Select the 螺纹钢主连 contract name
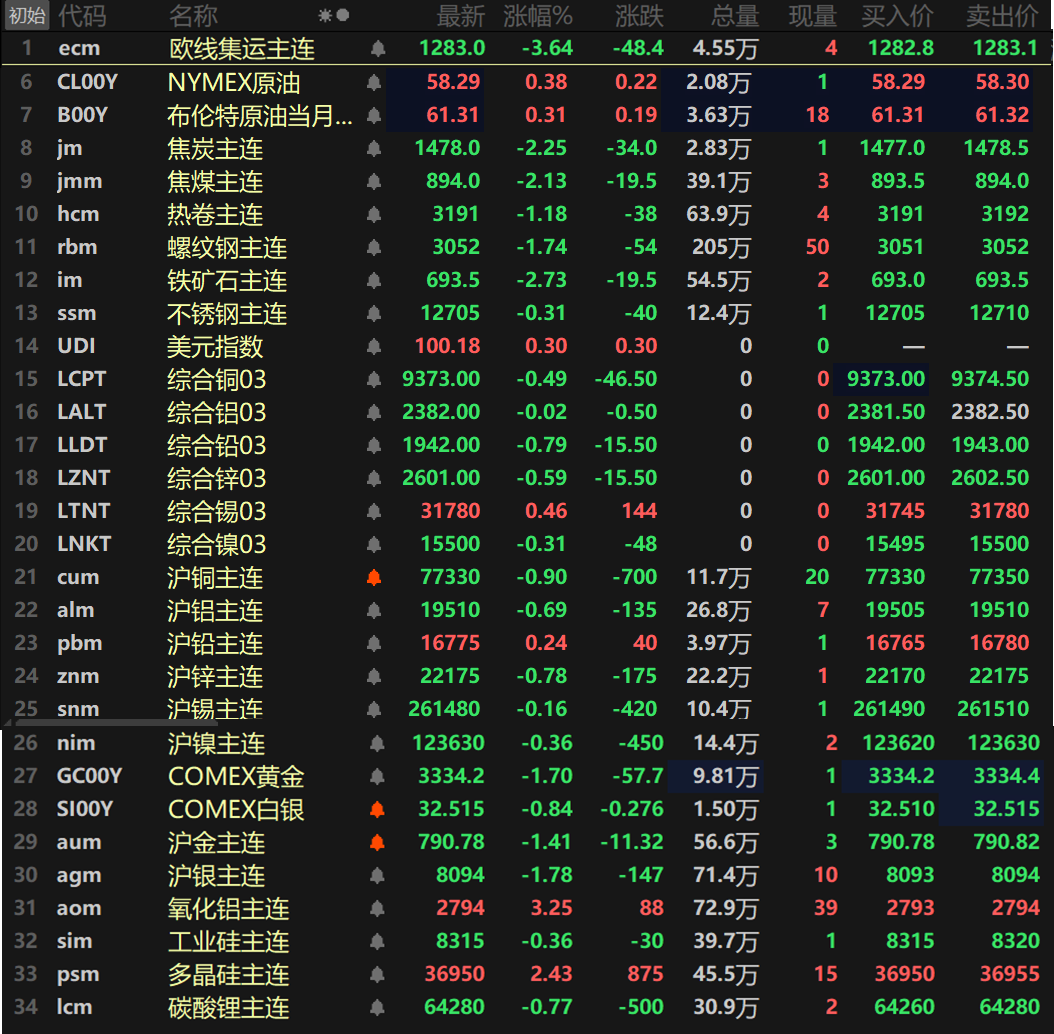Screen dimensions: 1054x1034 coord(227,247)
